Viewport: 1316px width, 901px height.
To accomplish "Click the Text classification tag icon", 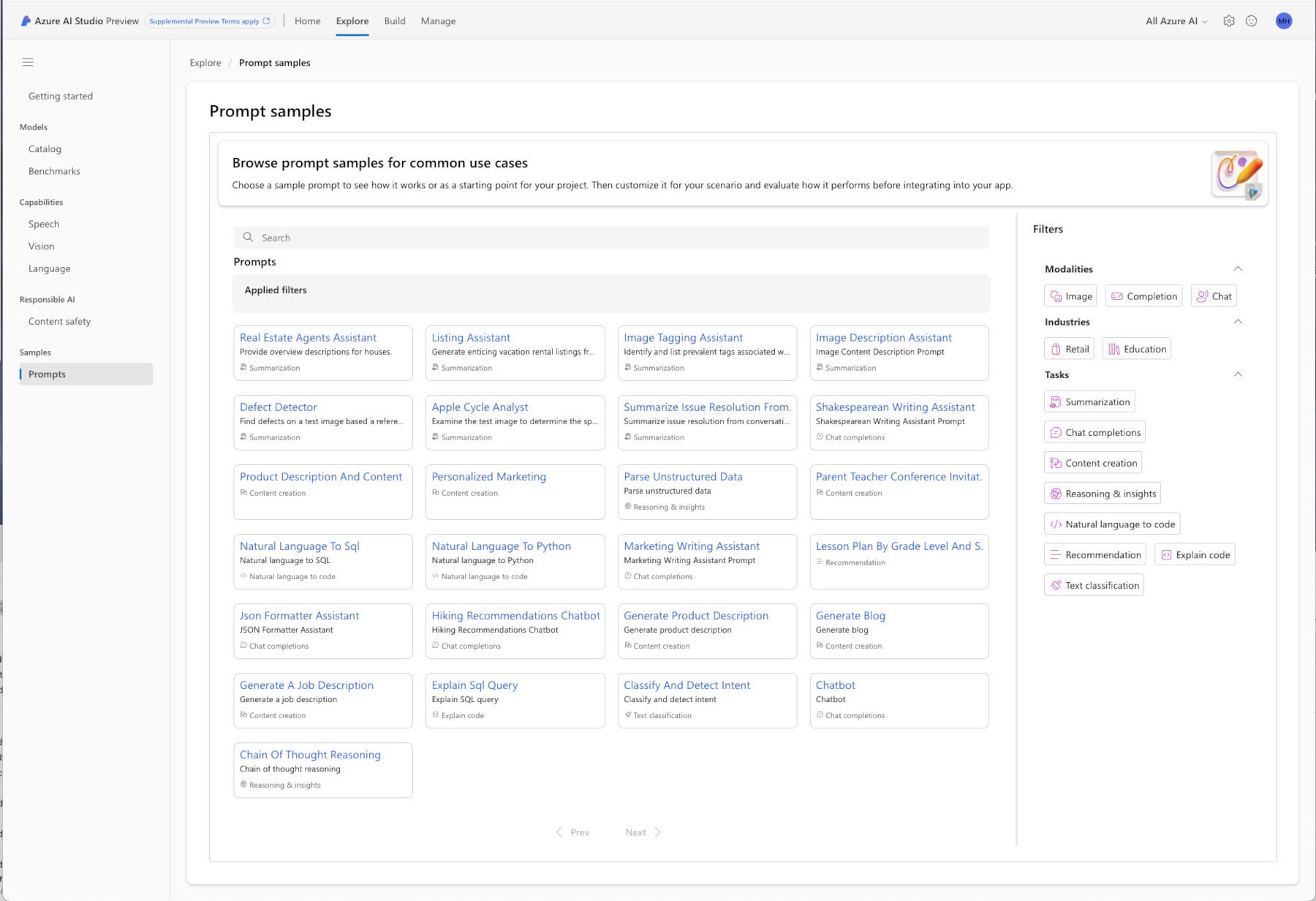I will click(1056, 585).
